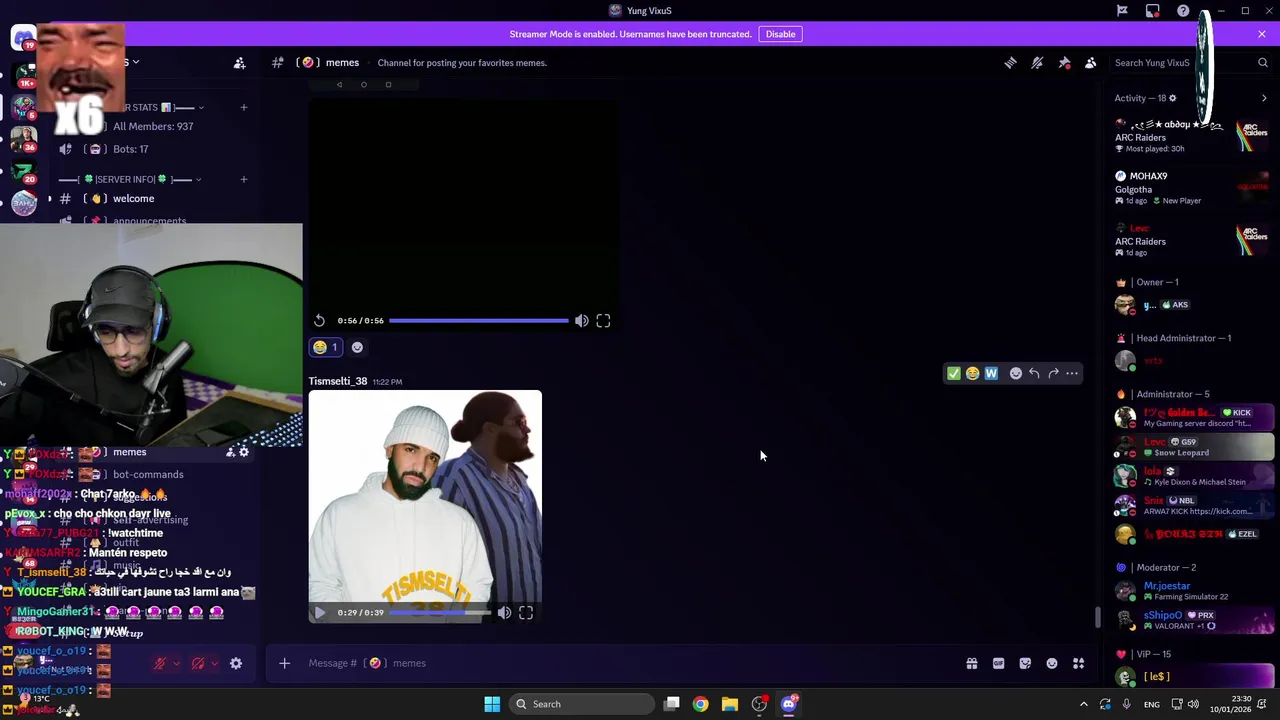Screen dimensions: 1280x720
Task: Open the Threads icon in channel header
Action: pyautogui.click(x=1010, y=62)
